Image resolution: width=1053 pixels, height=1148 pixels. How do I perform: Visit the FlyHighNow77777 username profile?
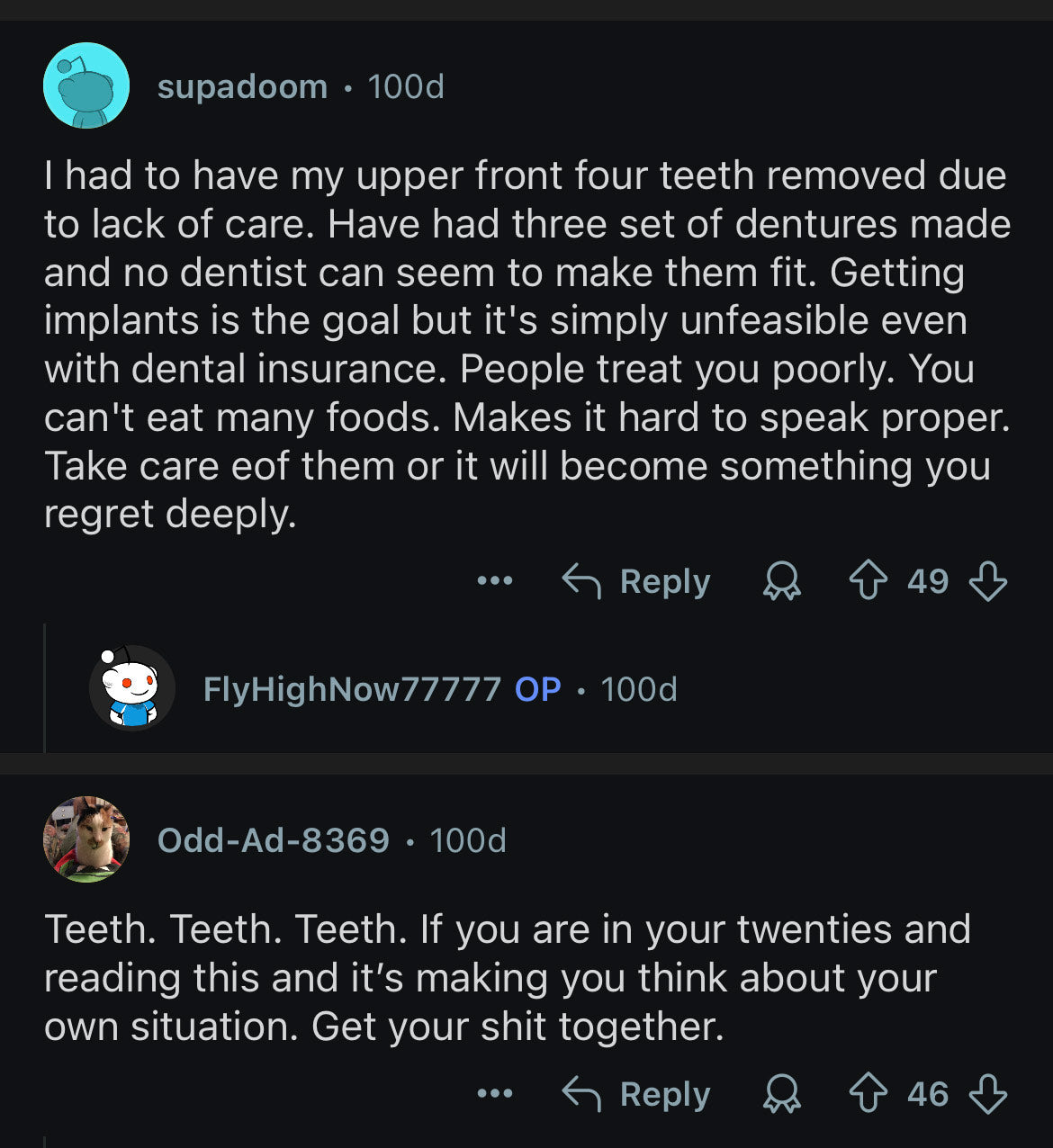pos(352,689)
